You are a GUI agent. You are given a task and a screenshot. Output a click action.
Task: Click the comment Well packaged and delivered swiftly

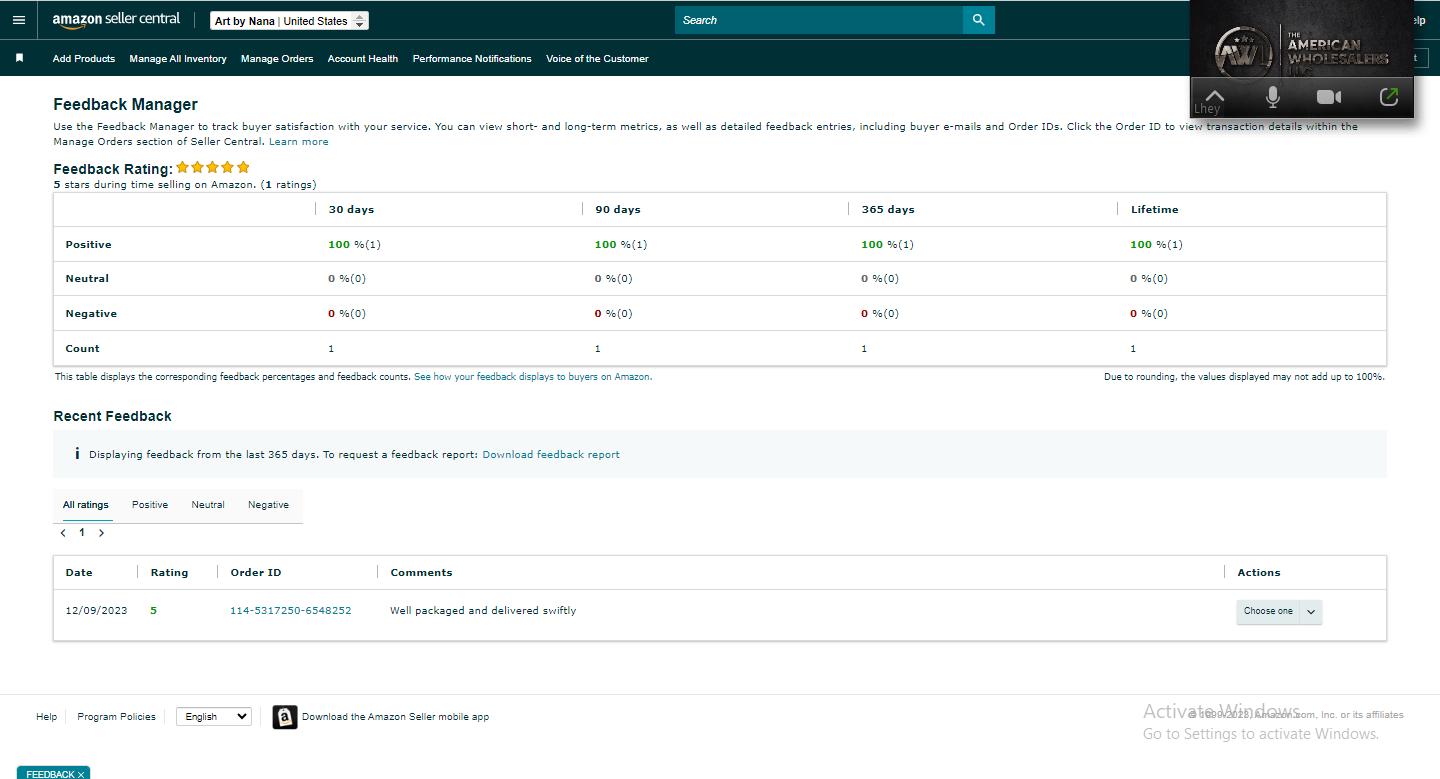483,611
